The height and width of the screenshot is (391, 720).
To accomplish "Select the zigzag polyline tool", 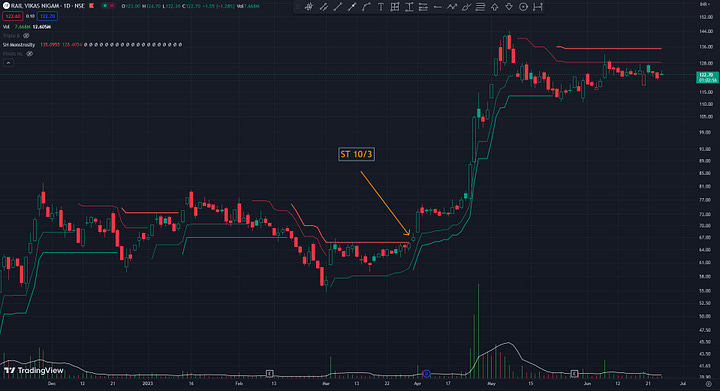I will click(x=452, y=7).
